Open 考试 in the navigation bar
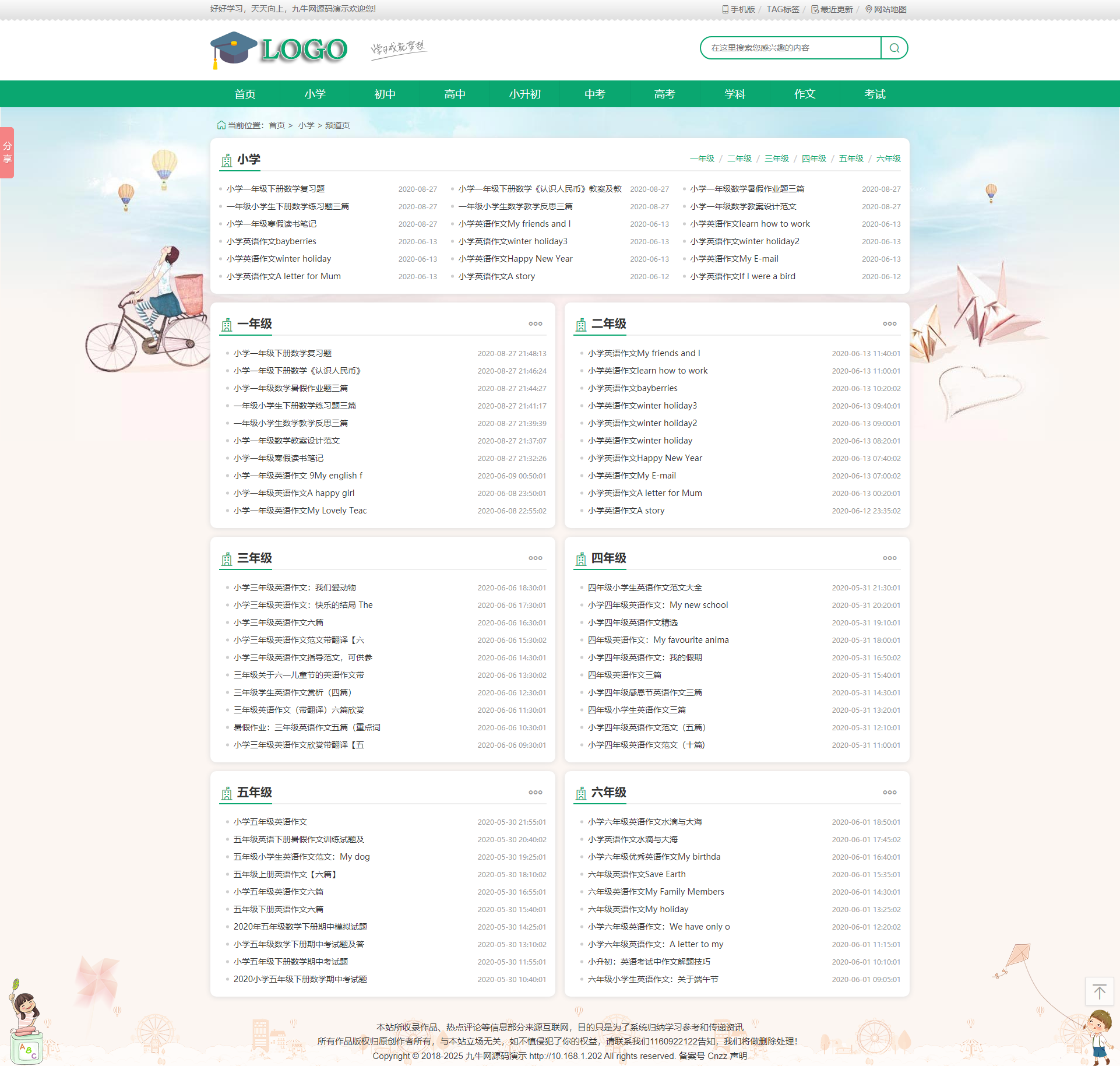 [875, 94]
